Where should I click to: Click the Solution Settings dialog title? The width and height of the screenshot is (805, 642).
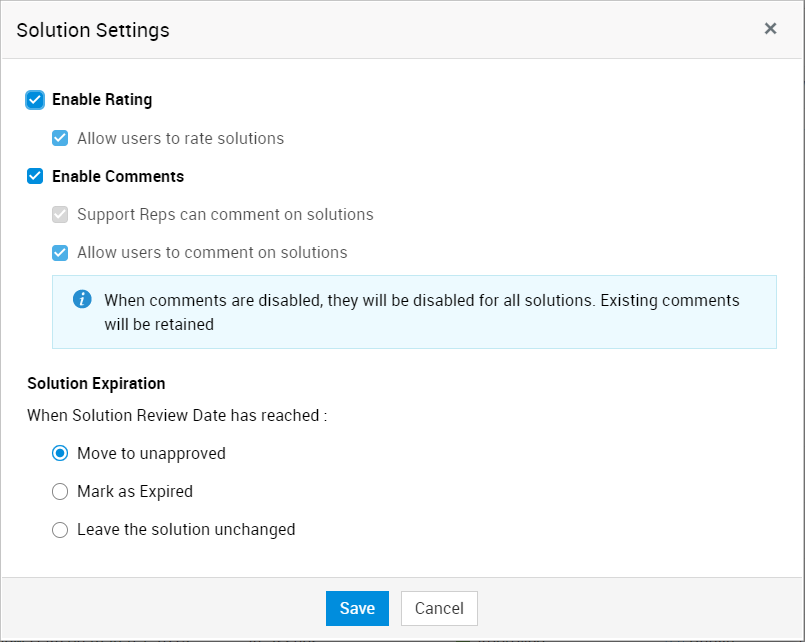(93, 30)
